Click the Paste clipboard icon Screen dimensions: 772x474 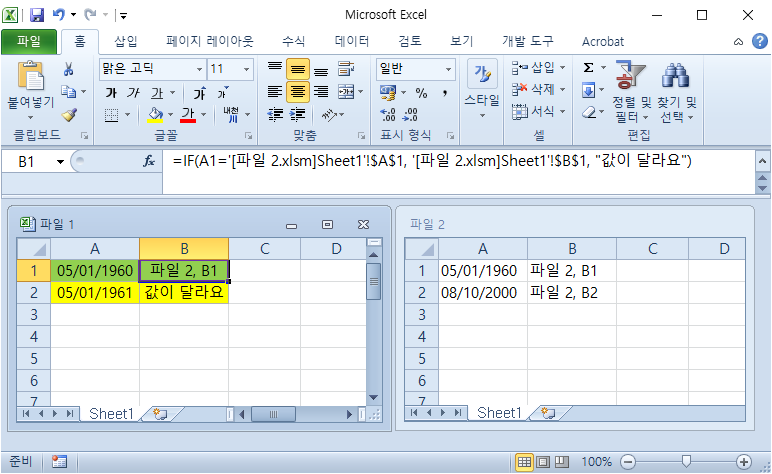[31, 76]
